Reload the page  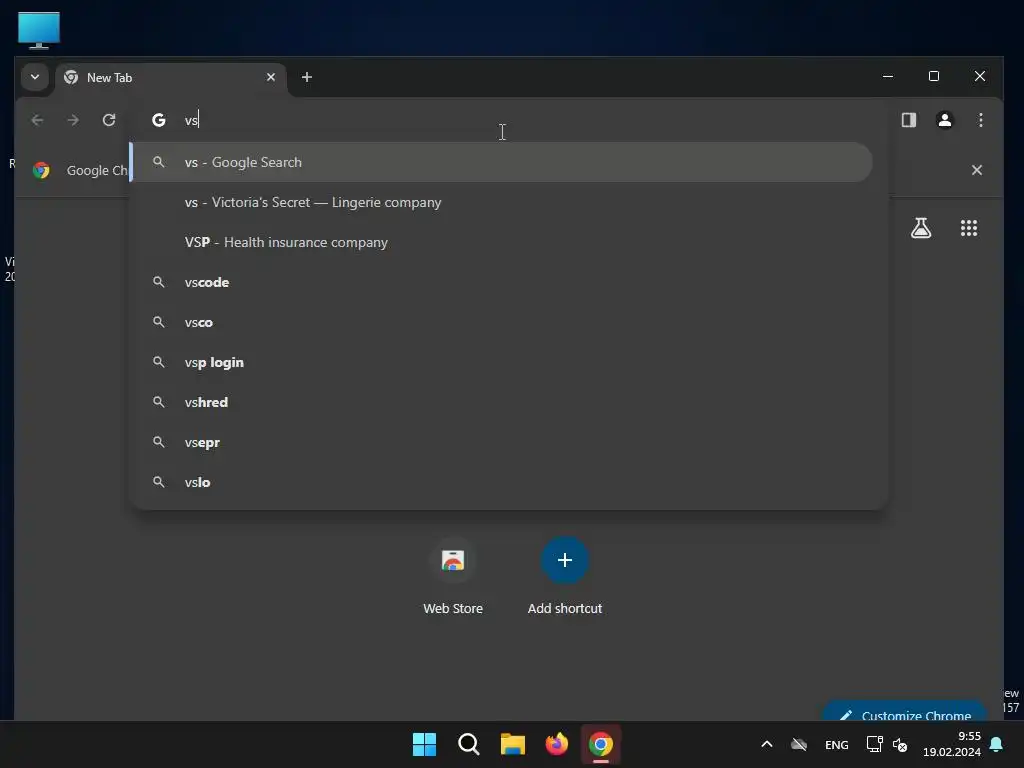click(x=109, y=120)
